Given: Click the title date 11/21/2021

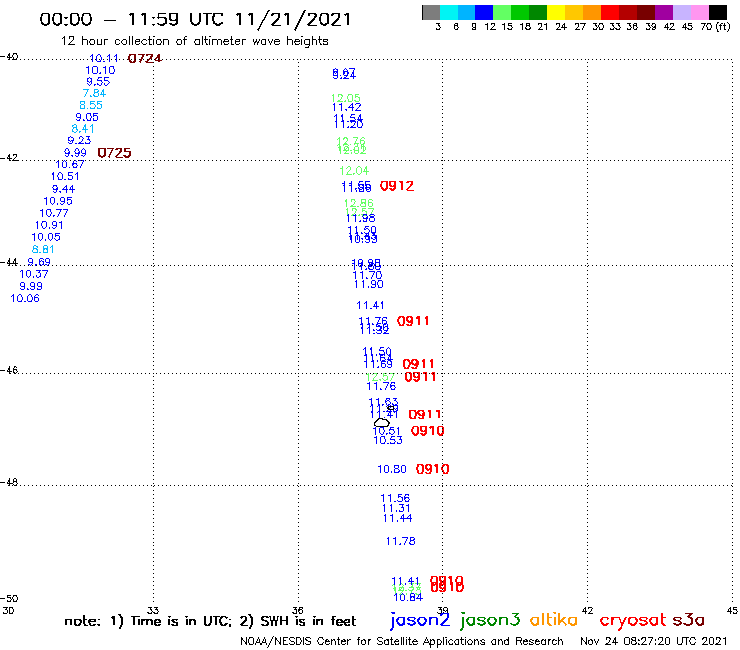Looking at the screenshot, I should coord(293,20).
